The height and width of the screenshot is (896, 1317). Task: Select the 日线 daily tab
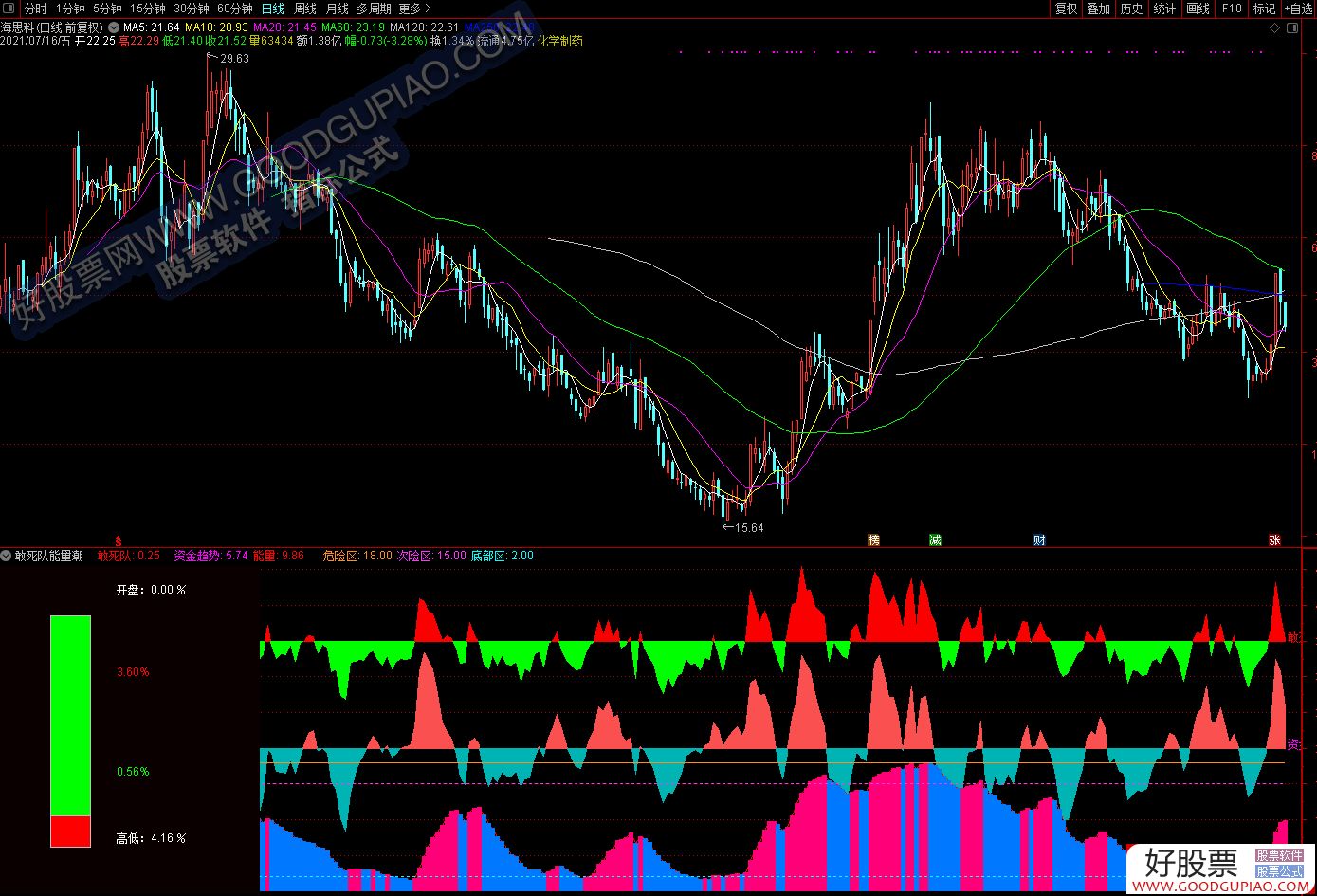click(272, 9)
